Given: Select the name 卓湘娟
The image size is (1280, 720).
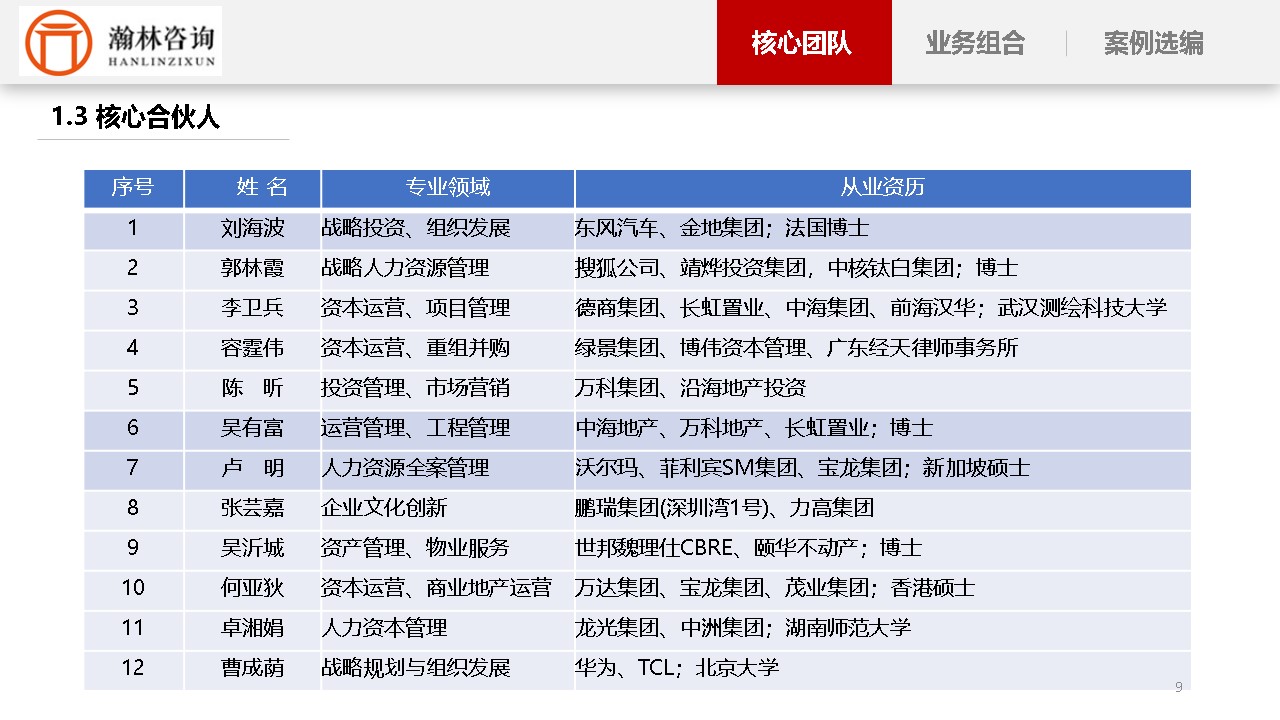Looking at the screenshot, I should 252,628.
